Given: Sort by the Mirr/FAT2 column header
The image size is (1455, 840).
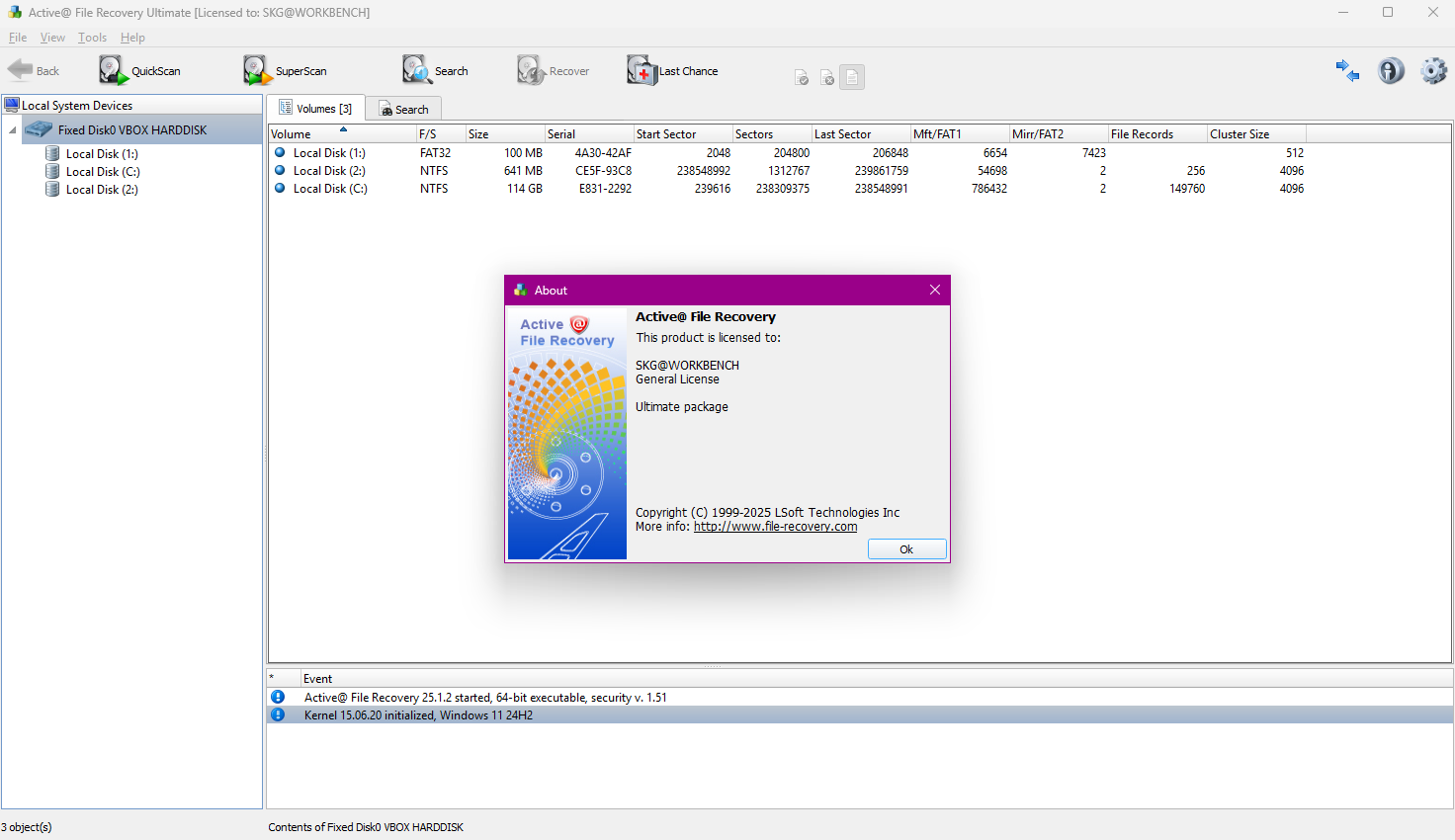Looking at the screenshot, I should pos(1059,133).
